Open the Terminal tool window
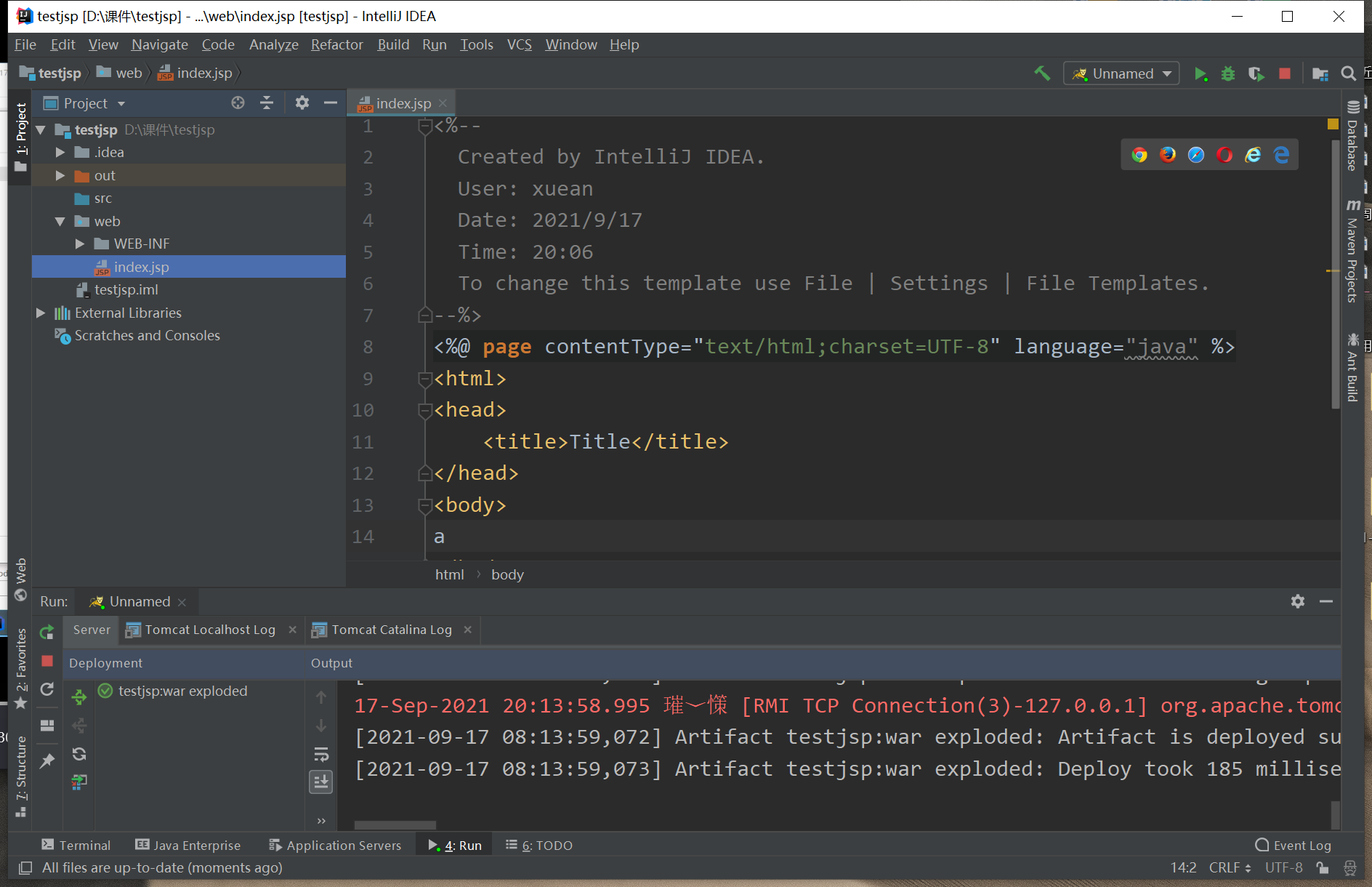The height and width of the screenshot is (887, 1372). 76,846
